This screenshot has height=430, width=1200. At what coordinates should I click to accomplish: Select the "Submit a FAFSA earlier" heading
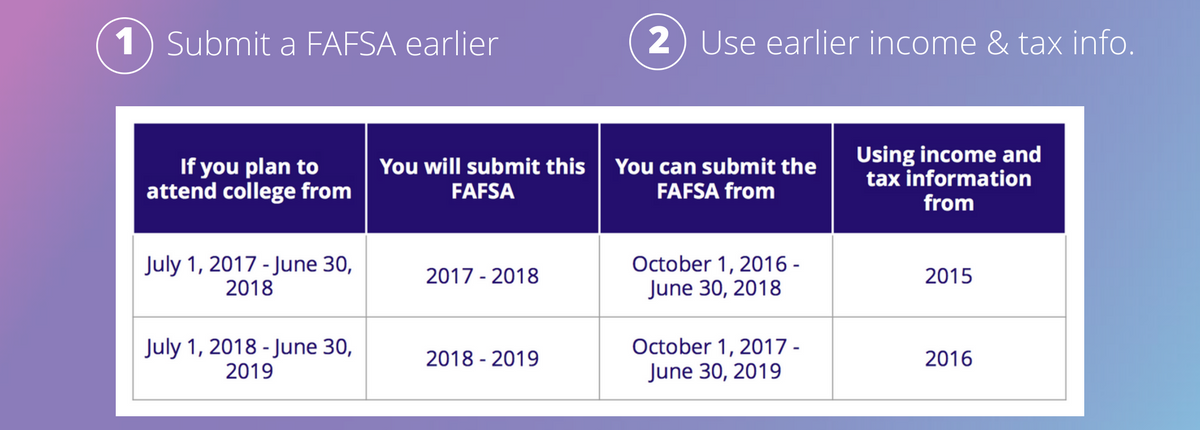click(331, 46)
